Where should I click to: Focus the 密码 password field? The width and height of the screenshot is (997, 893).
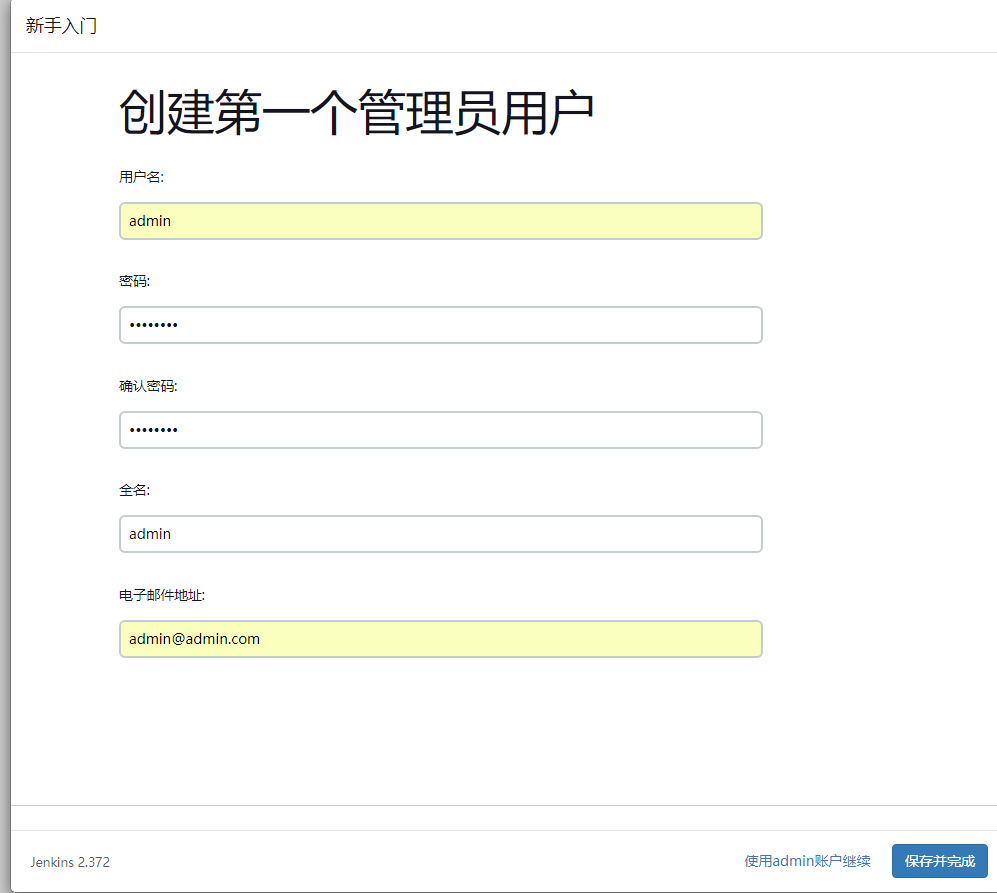pyautogui.click(x=440, y=325)
